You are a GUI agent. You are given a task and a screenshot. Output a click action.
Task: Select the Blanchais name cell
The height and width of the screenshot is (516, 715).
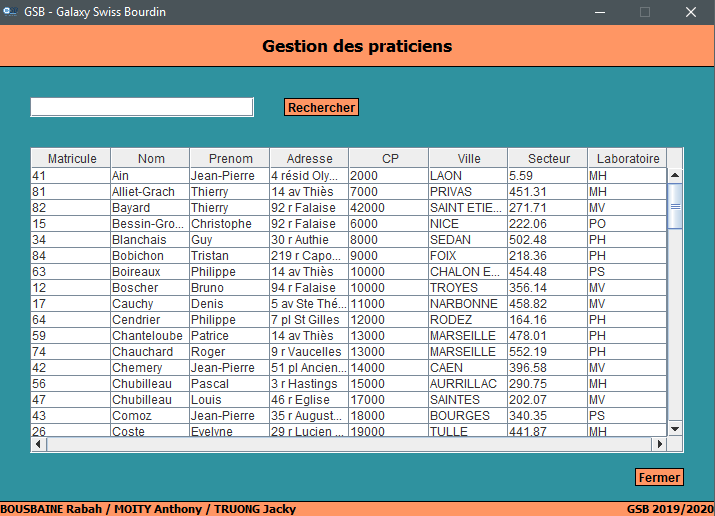(149, 240)
